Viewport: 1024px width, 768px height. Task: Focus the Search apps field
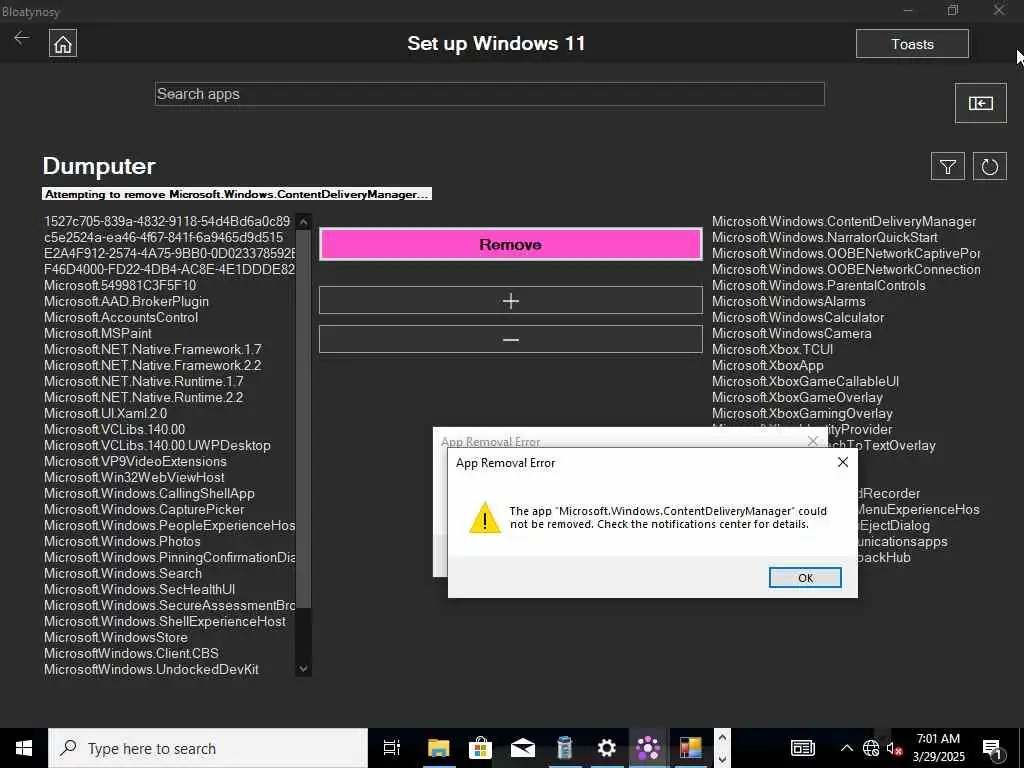click(490, 94)
